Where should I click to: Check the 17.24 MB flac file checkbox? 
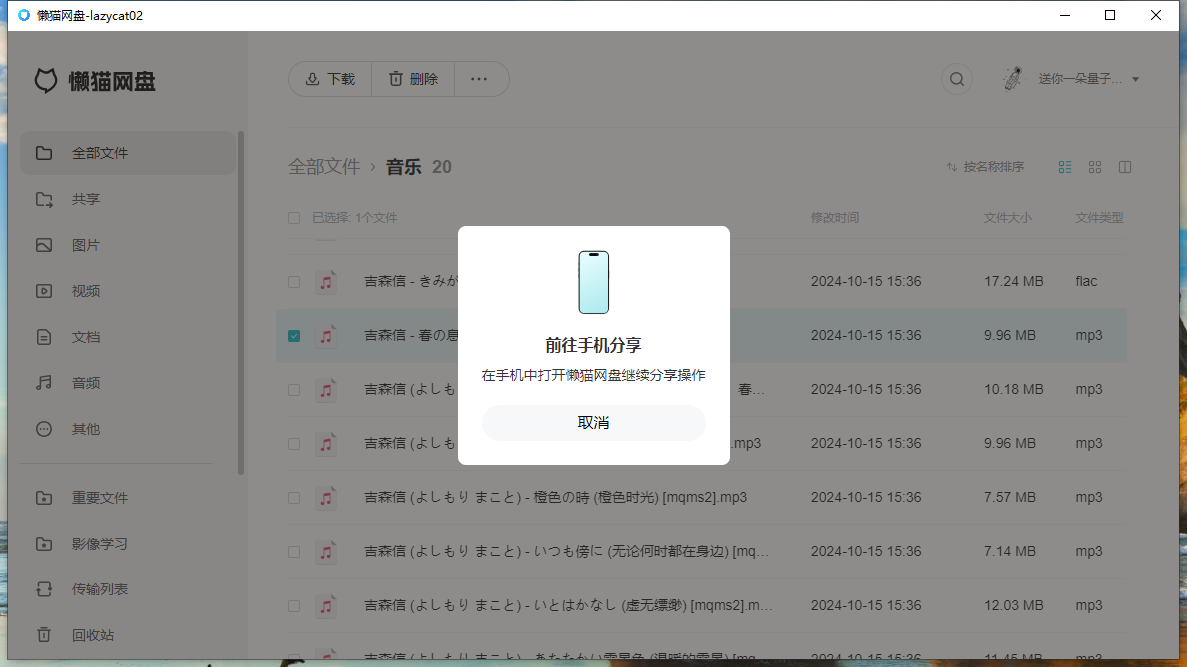(x=294, y=282)
